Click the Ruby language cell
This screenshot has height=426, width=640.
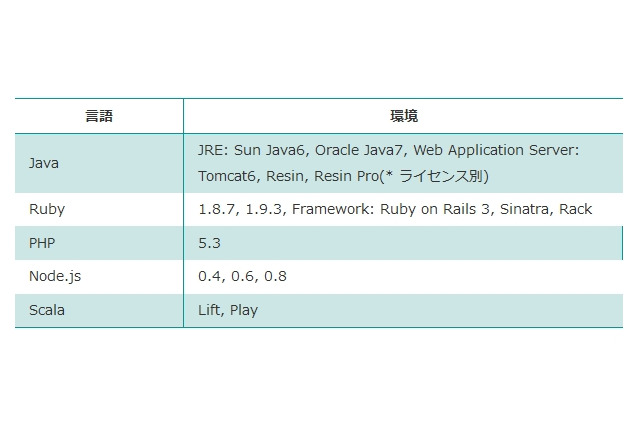[99, 209]
